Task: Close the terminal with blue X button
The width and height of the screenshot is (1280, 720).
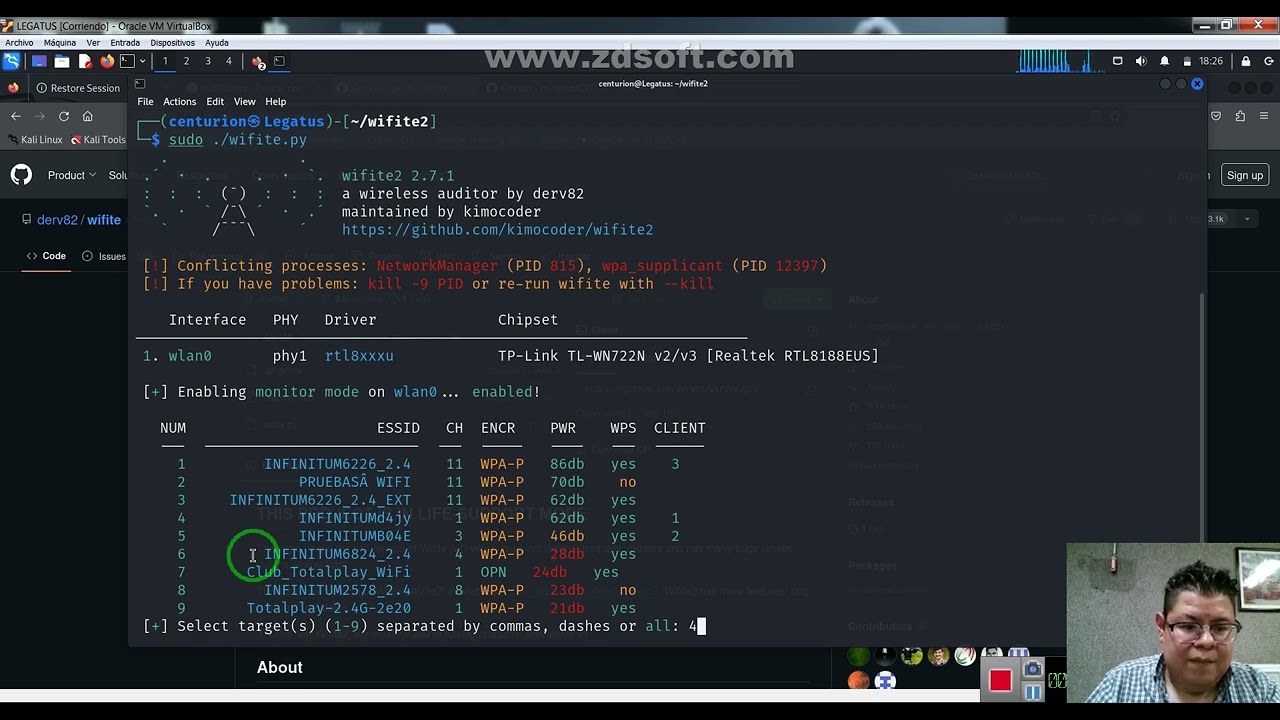Action: coord(1197,84)
